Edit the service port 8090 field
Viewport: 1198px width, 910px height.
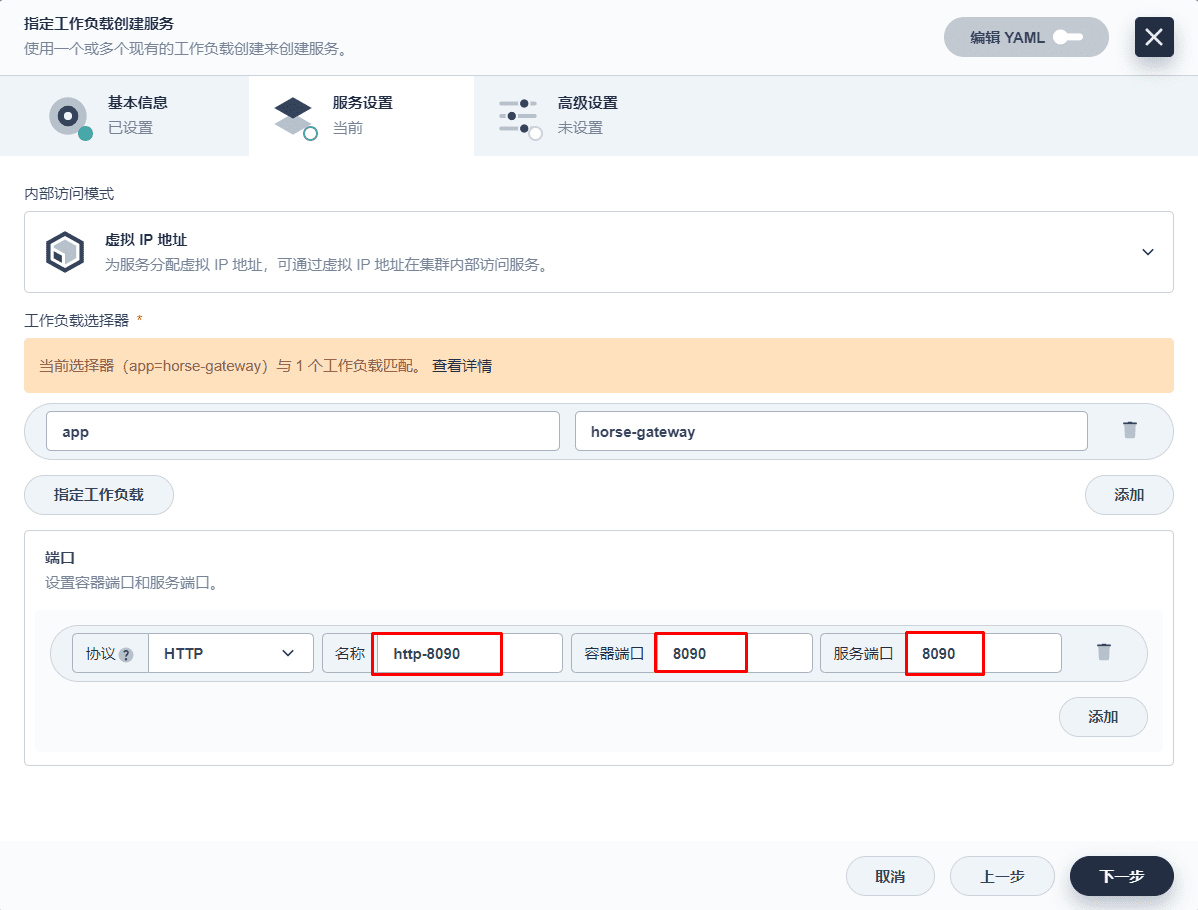(983, 653)
